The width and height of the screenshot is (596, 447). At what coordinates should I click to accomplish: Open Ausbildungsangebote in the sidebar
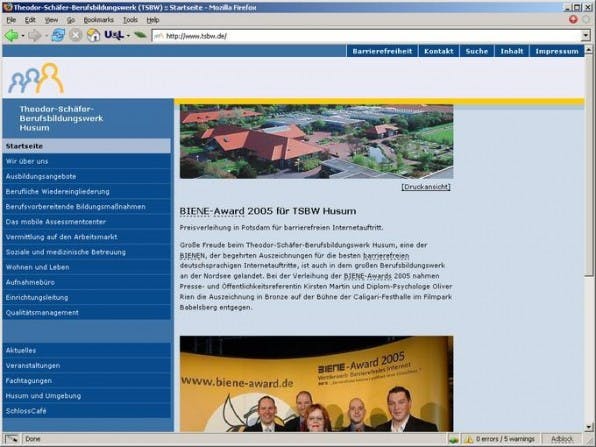[x=87, y=176]
